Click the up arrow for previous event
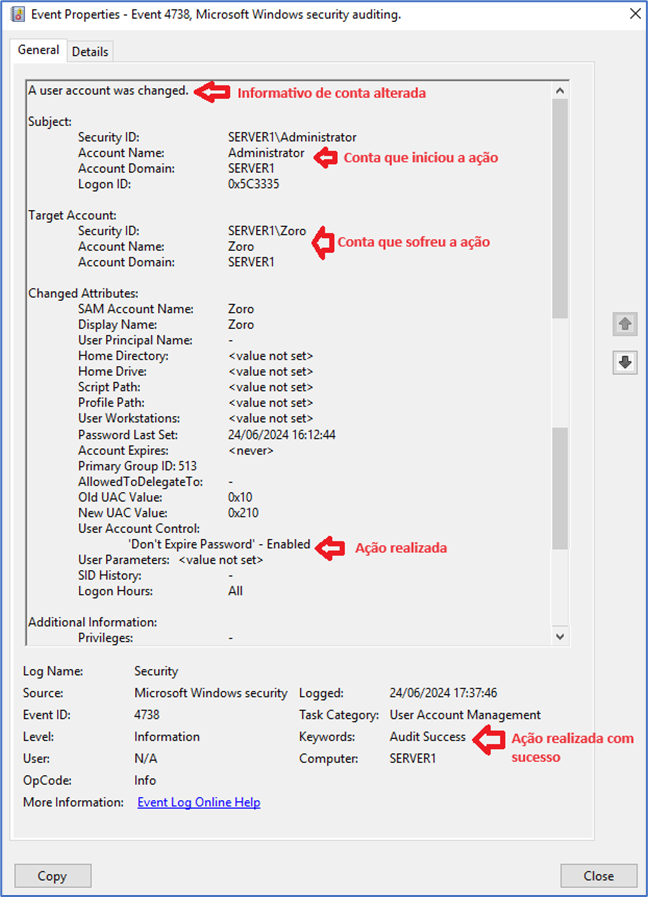The width and height of the screenshot is (648, 897). (625, 324)
